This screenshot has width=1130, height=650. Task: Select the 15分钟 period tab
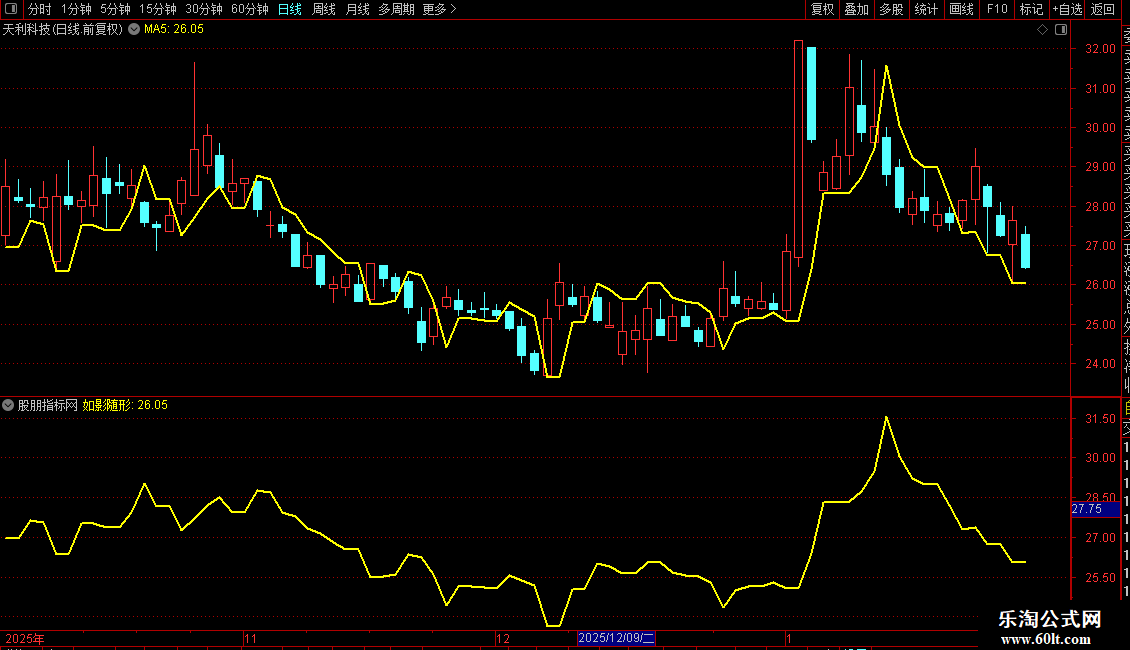(x=158, y=9)
